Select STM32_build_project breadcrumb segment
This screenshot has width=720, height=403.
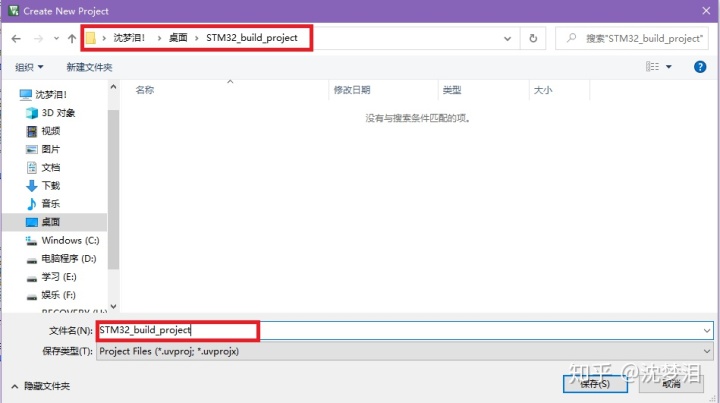pyautogui.click(x=252, y=38)
